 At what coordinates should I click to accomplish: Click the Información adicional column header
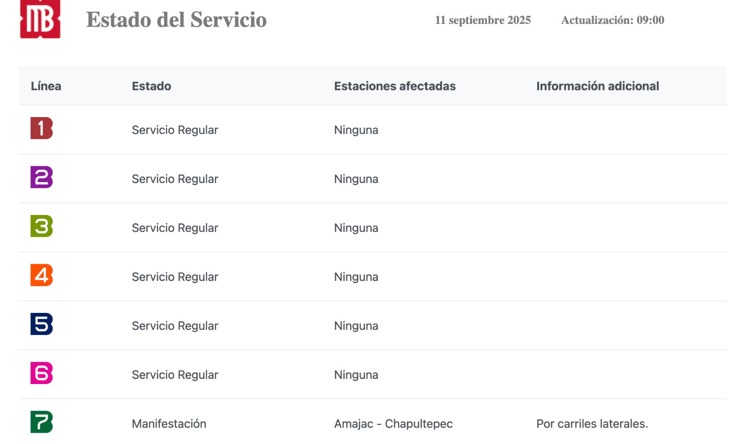pyautogui.click(x=597, y=86)
